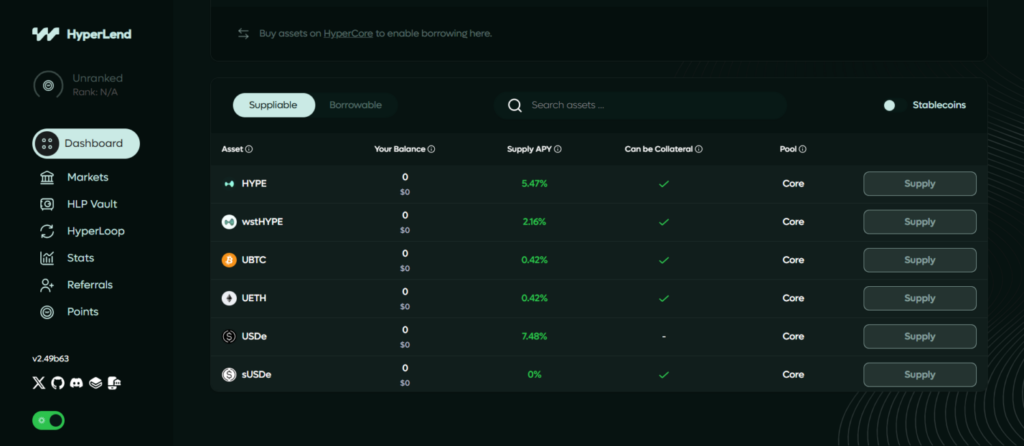Click the collateral checkmark in HYPE row
Image resolution: width=1024 pixels, height=446 pixels.
coord(664,184)
